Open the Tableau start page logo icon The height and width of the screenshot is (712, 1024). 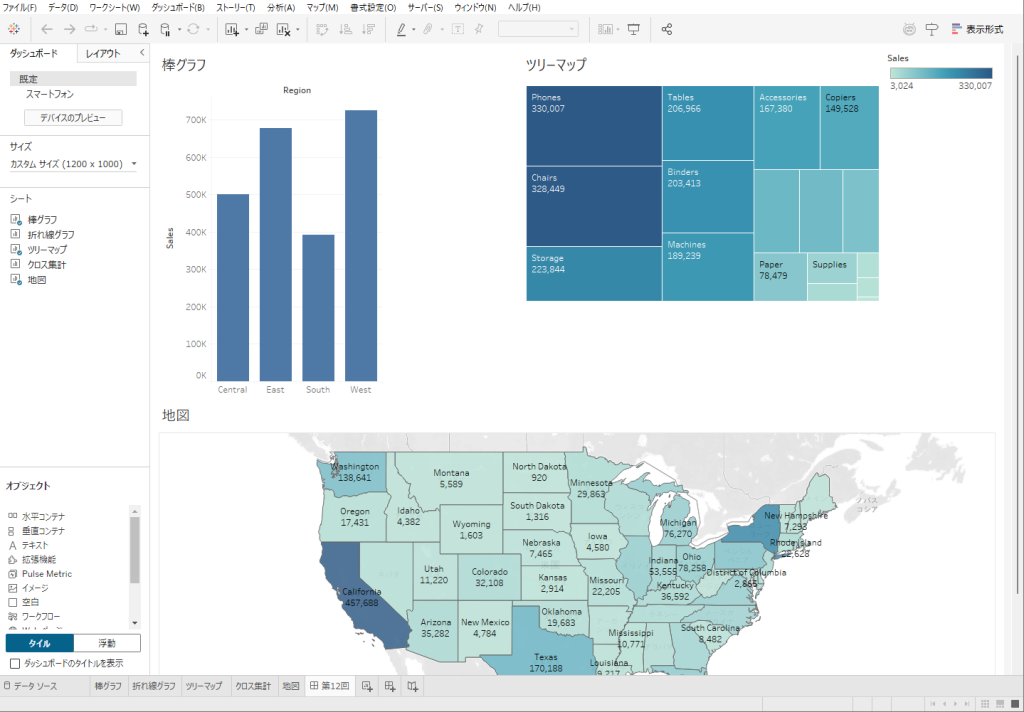14,30
